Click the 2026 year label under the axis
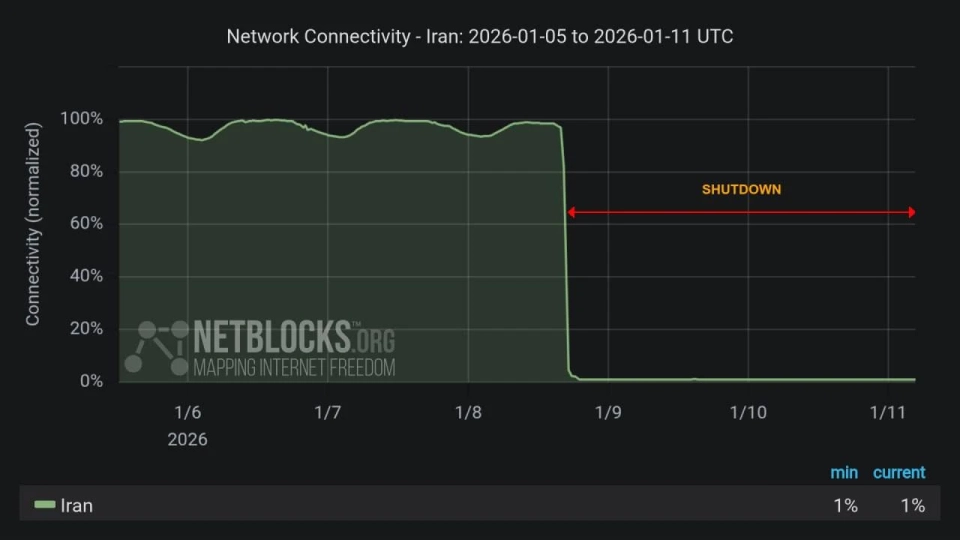 [188, 439]
